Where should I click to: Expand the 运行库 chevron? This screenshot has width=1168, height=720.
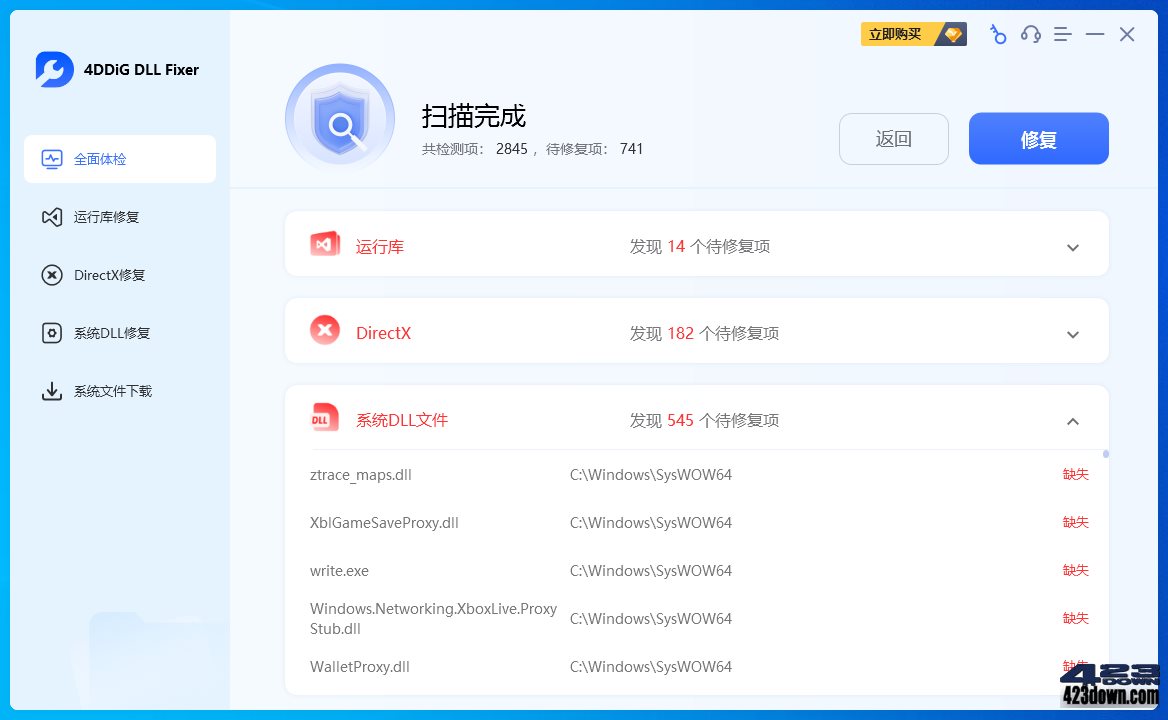(x=1073, y=248)
